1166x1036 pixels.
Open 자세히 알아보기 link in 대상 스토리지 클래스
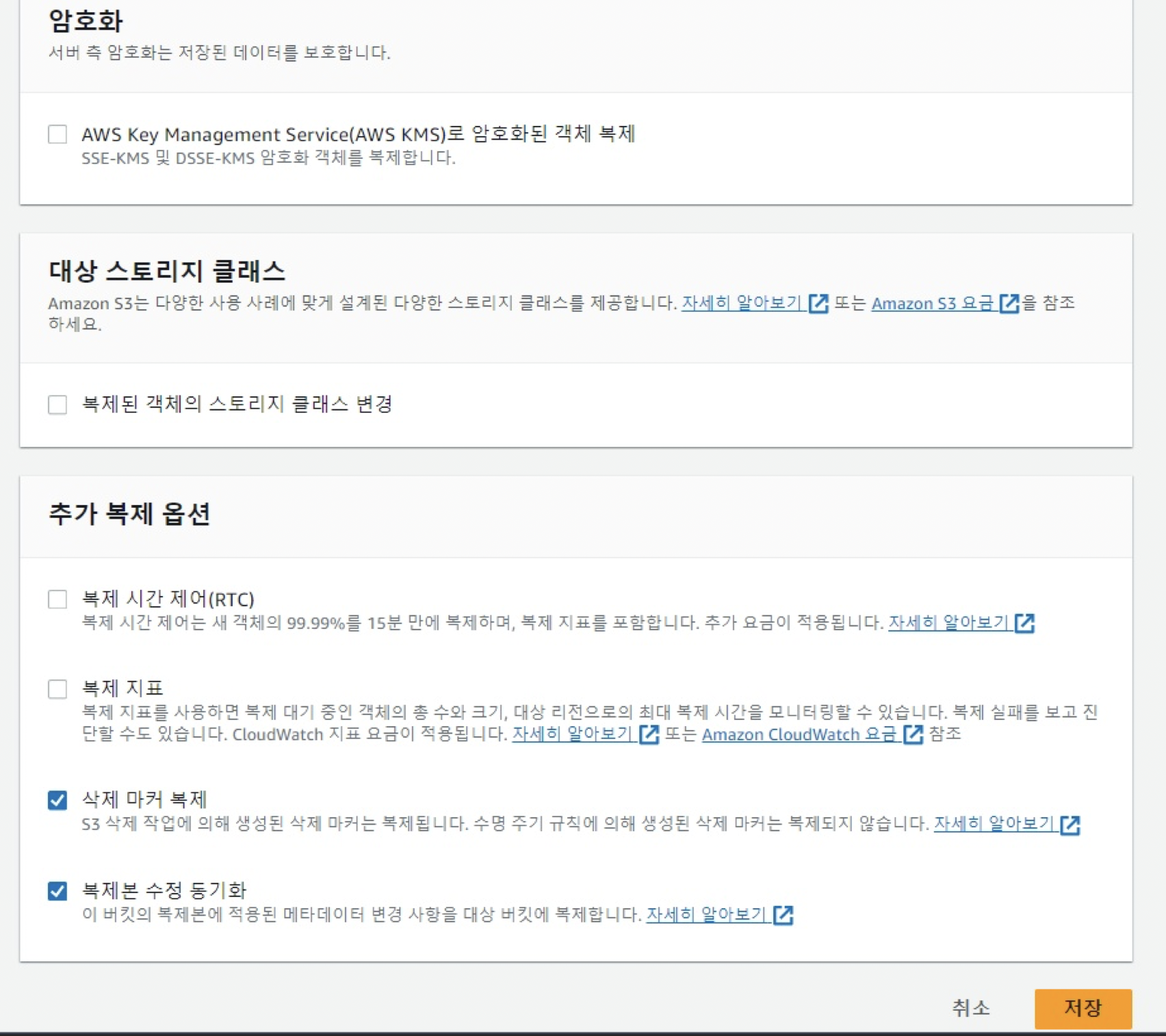click(x=741, y=302)
